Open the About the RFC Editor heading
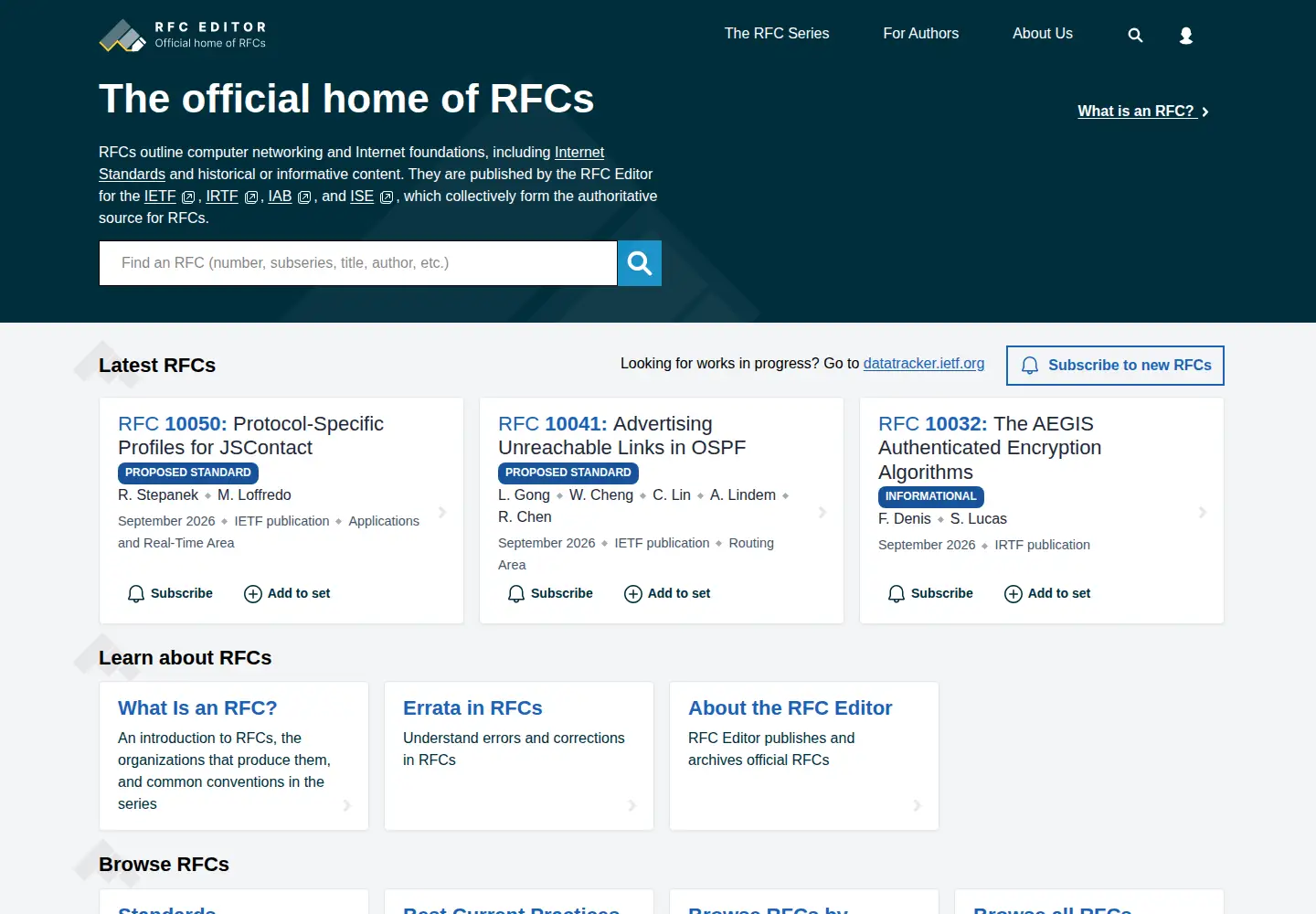 [x=791, y=708]
